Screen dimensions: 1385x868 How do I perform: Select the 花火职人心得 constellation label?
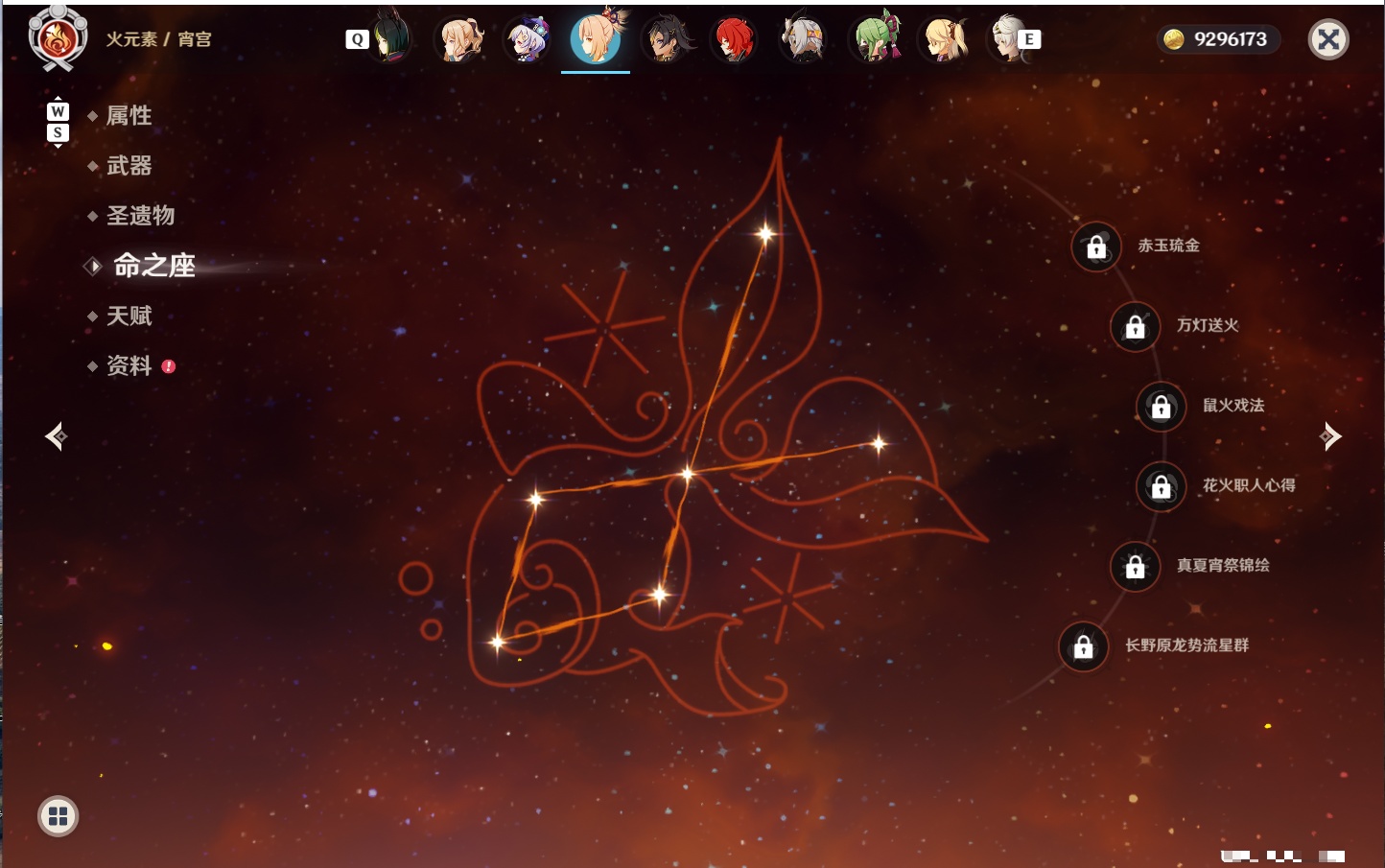1249,485
